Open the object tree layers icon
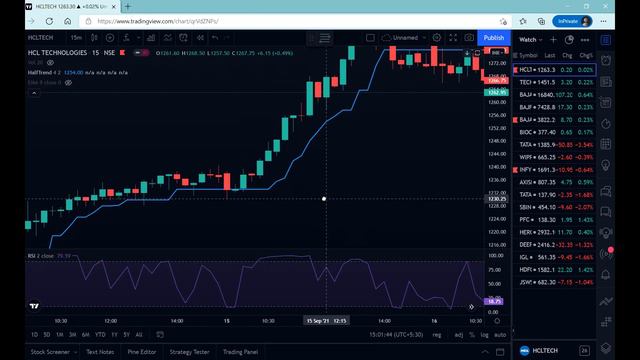 (606, 348)
